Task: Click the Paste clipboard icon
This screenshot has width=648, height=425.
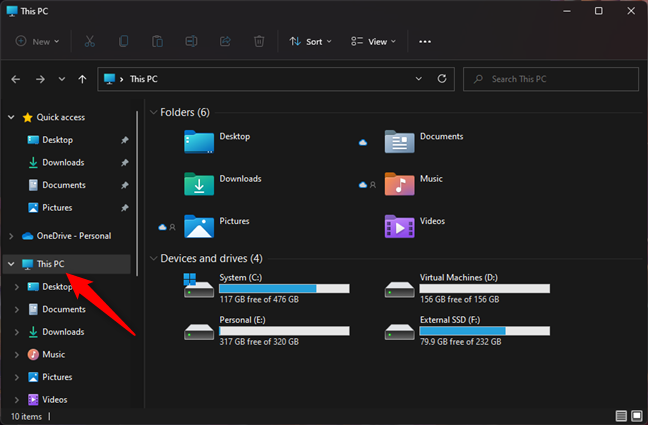Action: (x=157, y=41)
